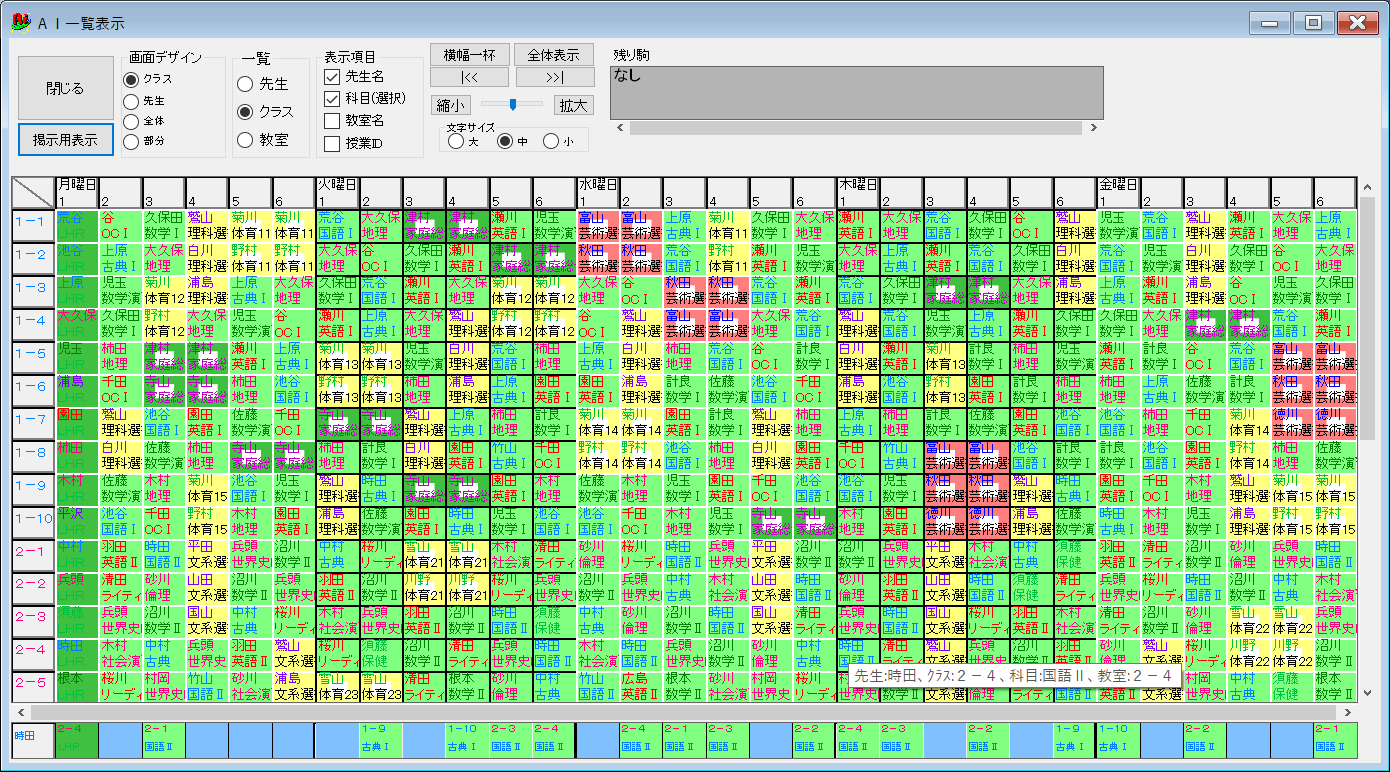
Task: Select class row header 1-6
Action: [x=33, y=390]
